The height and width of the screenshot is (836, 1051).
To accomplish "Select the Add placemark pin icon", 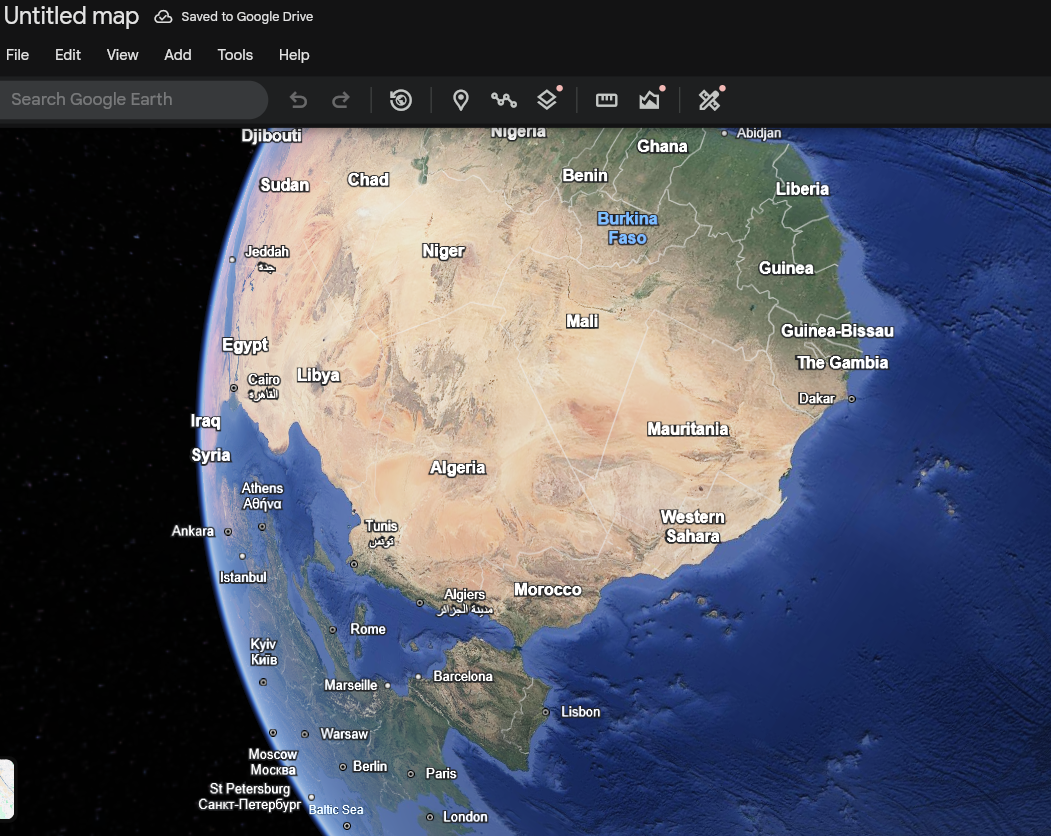I will (x=460, y=100).
